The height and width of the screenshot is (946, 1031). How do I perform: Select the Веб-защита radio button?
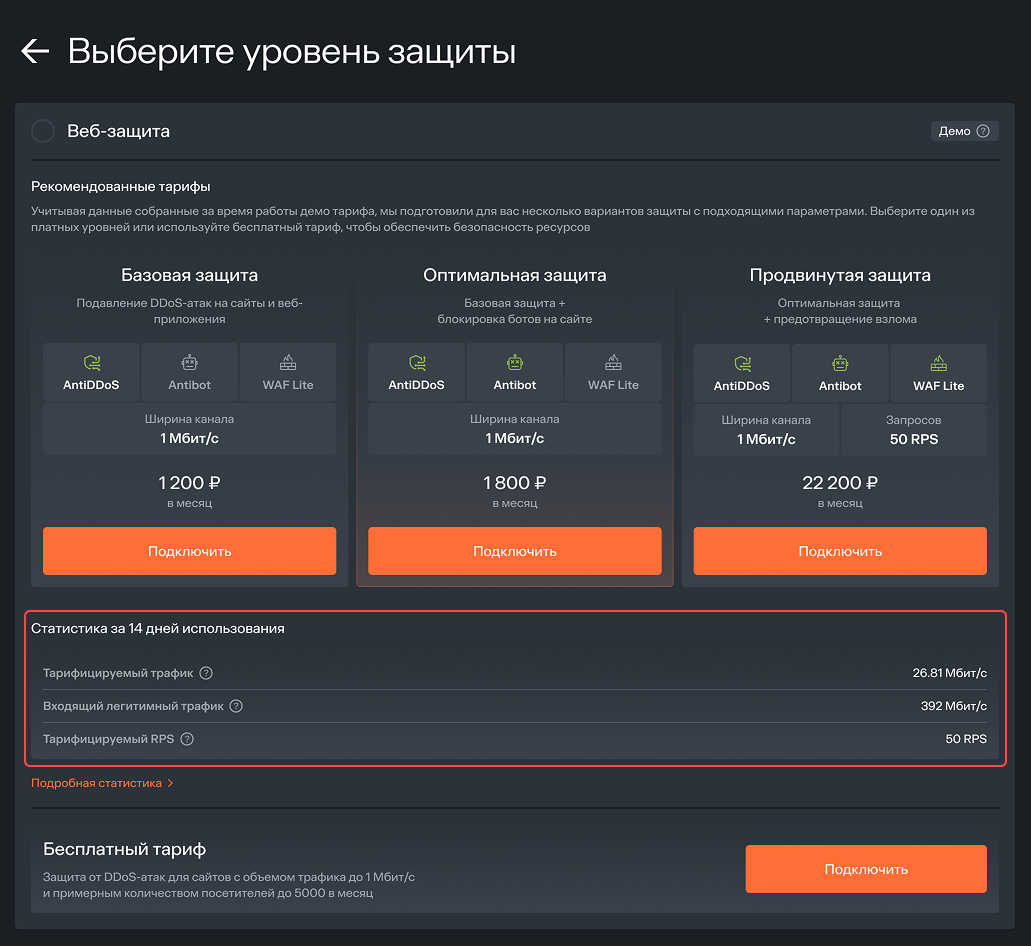pos(43,131)
